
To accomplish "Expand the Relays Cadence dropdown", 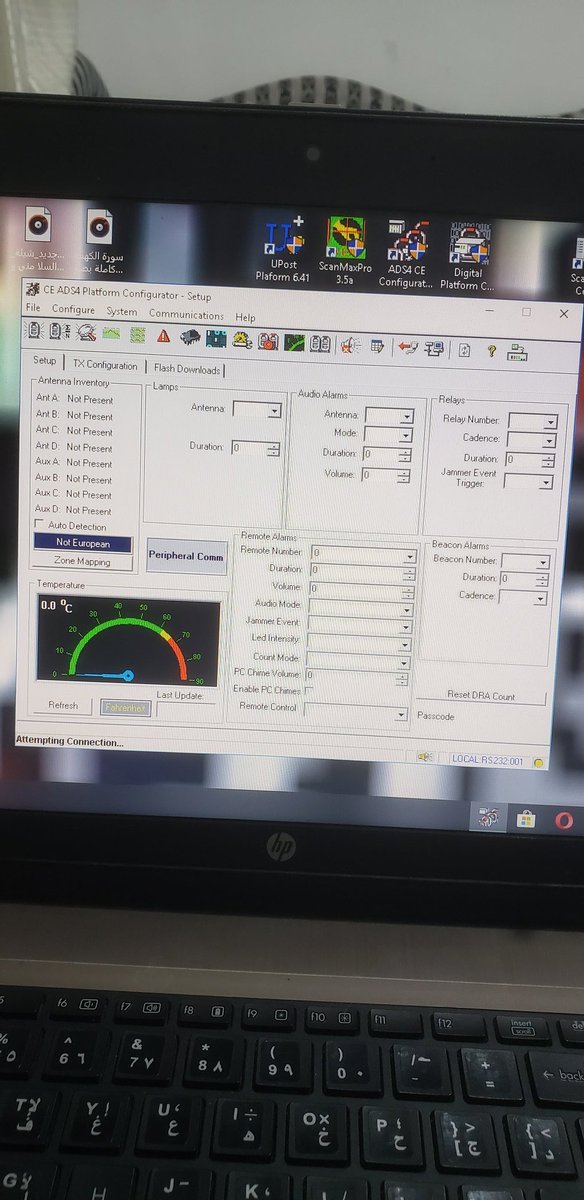I will (531, 440).
